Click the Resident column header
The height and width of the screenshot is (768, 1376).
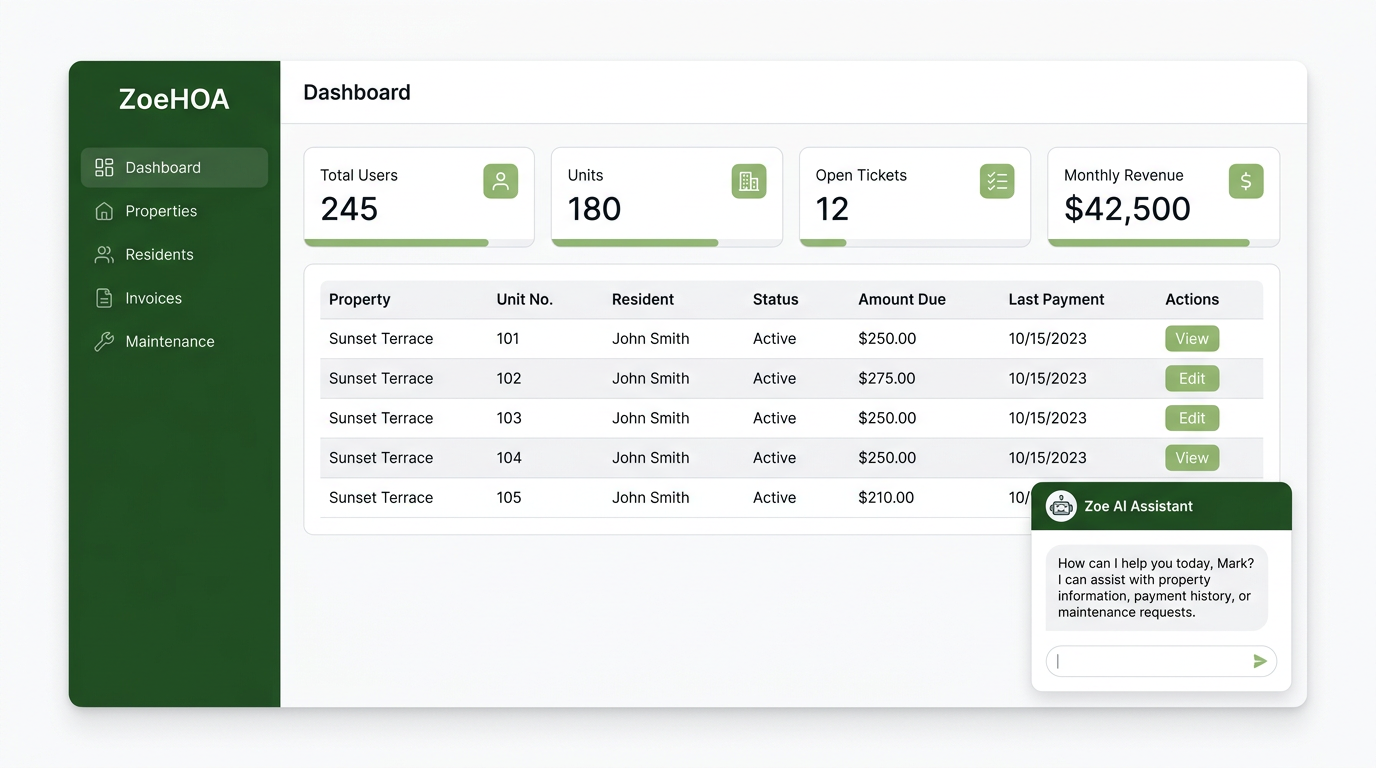click(643, 299)
